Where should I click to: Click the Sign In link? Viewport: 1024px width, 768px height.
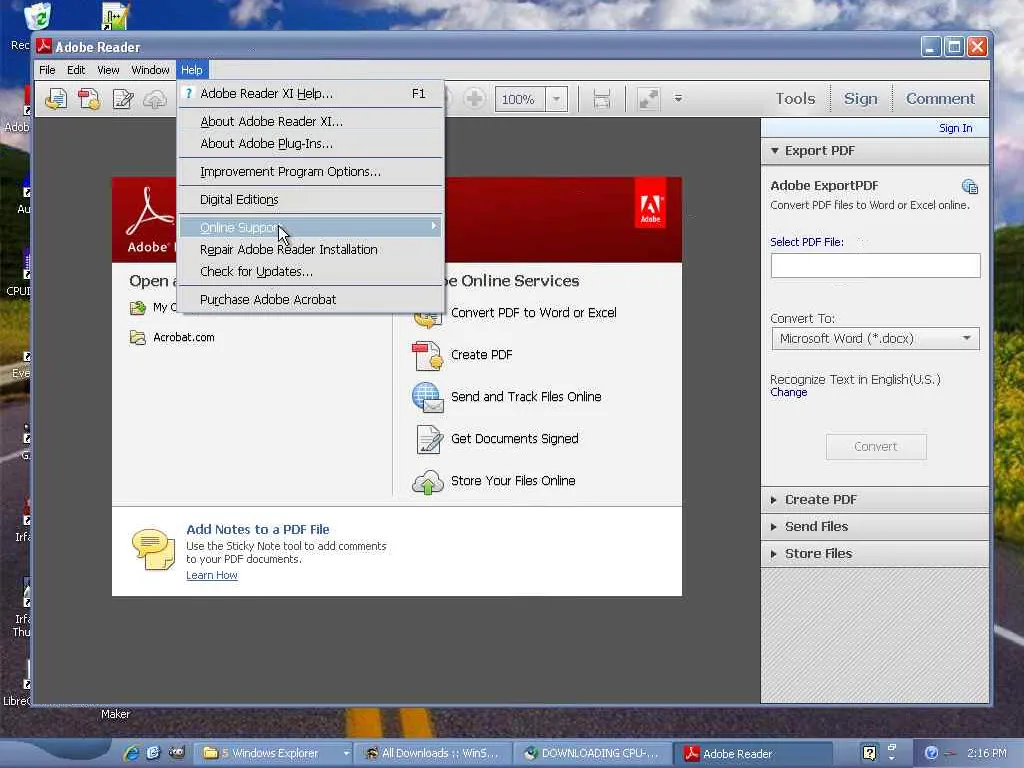(955, 128)
